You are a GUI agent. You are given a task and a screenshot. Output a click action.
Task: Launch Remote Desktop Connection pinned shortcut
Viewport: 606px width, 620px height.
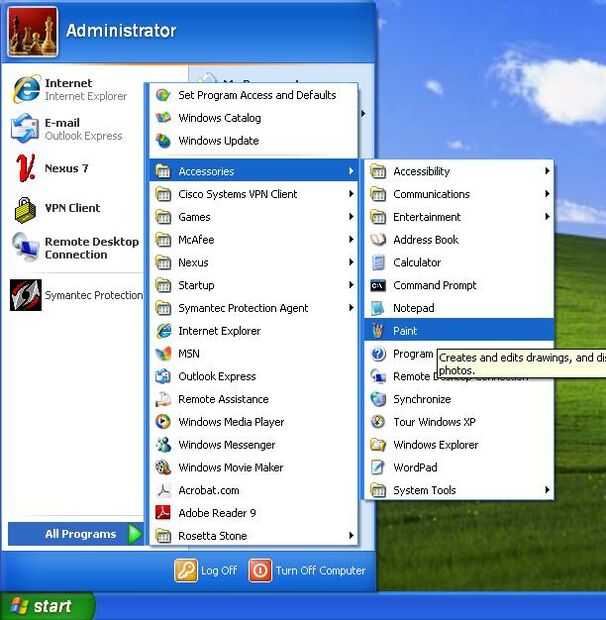pos(75,248)
